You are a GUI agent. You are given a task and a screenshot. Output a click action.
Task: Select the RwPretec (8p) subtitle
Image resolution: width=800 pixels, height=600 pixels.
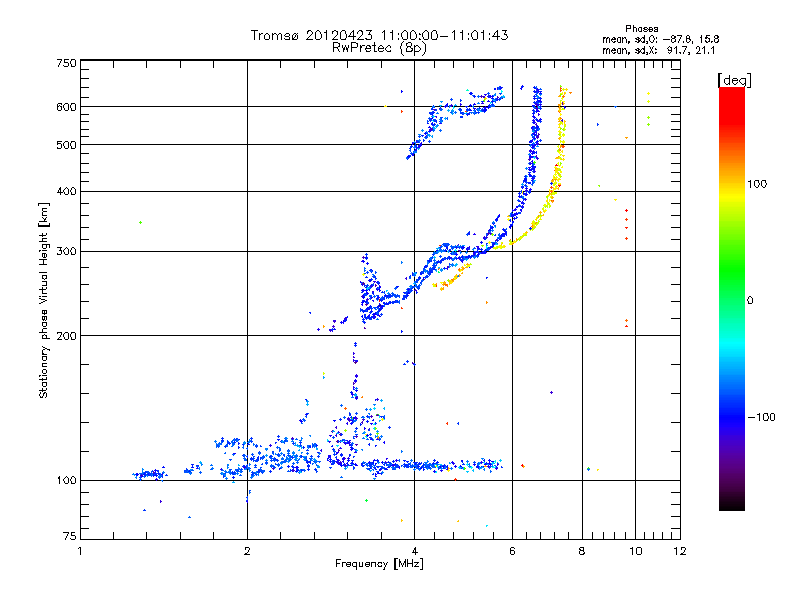[x=379, y=48]
